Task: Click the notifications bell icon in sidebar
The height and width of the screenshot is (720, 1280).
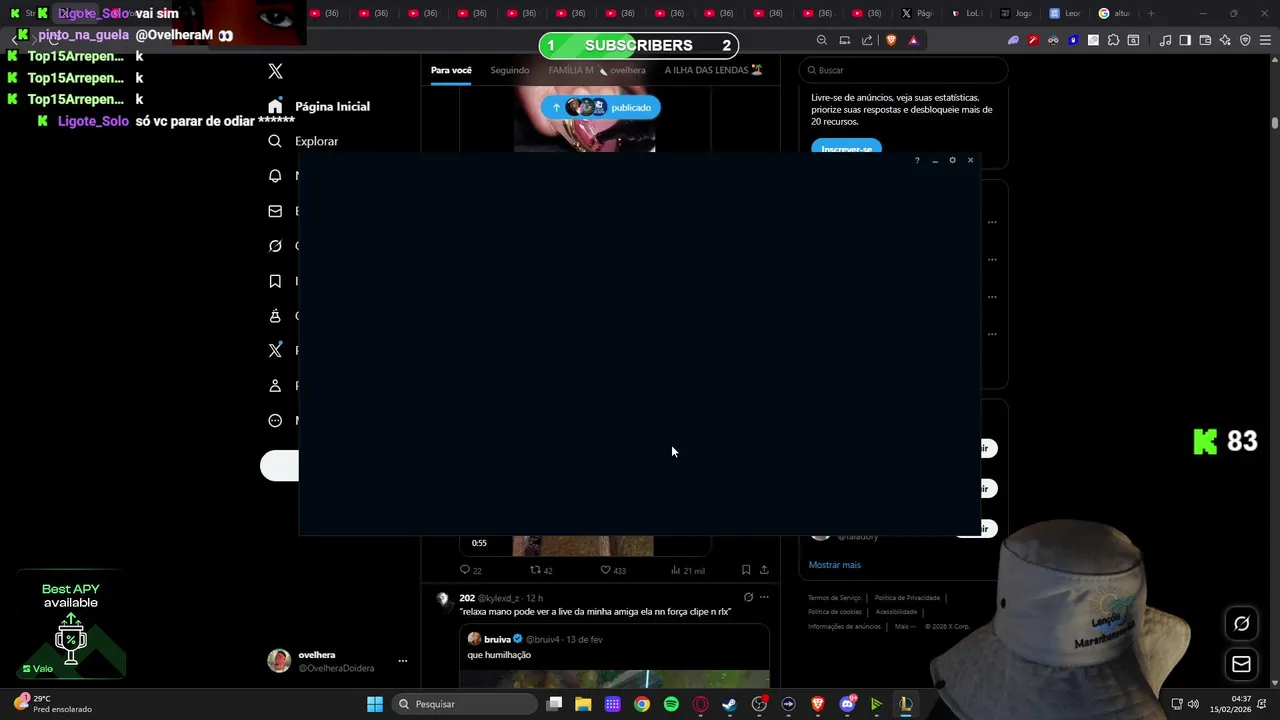Action: (275, 176)
